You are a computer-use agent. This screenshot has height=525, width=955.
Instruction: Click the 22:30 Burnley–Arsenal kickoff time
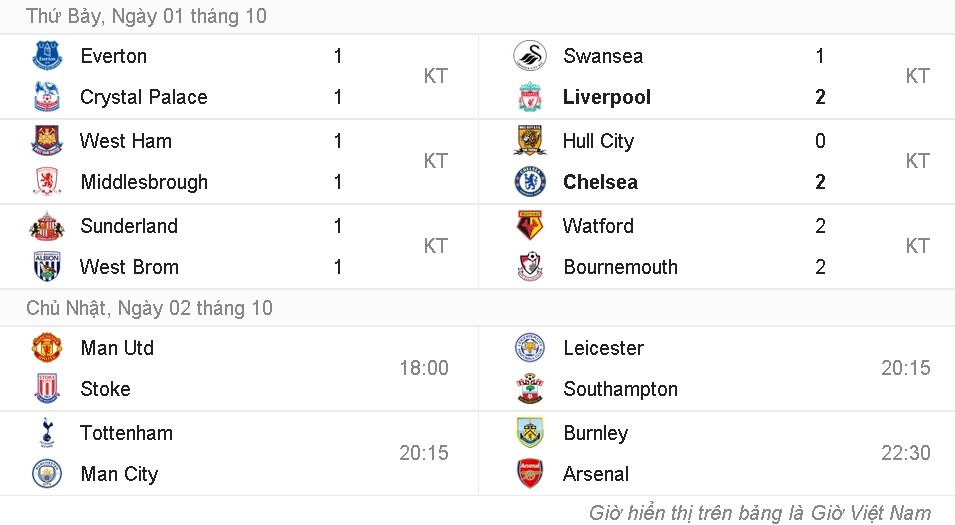[x=905, y=453]
